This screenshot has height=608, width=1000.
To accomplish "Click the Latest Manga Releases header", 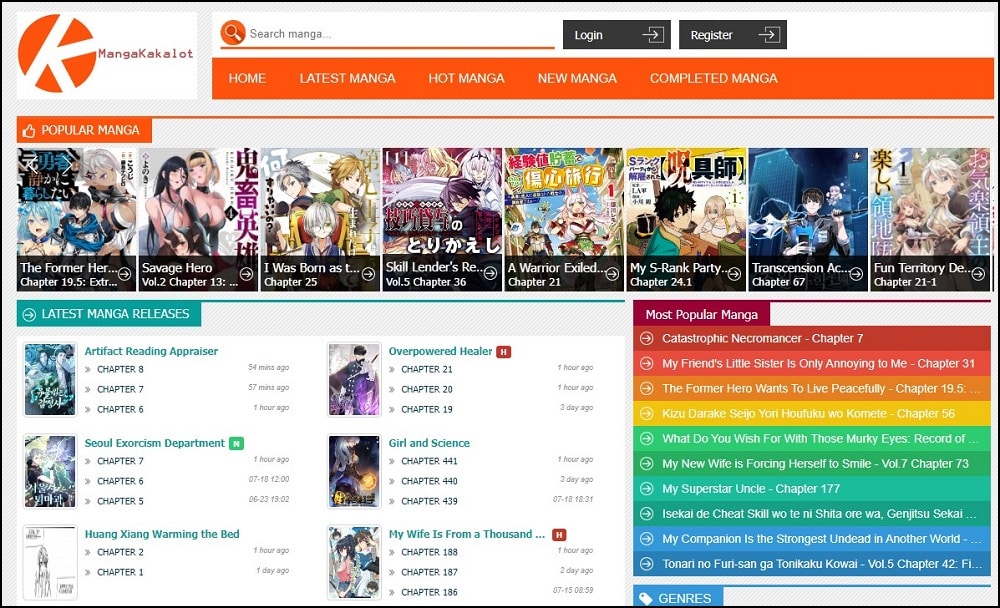I will [109, 314].
